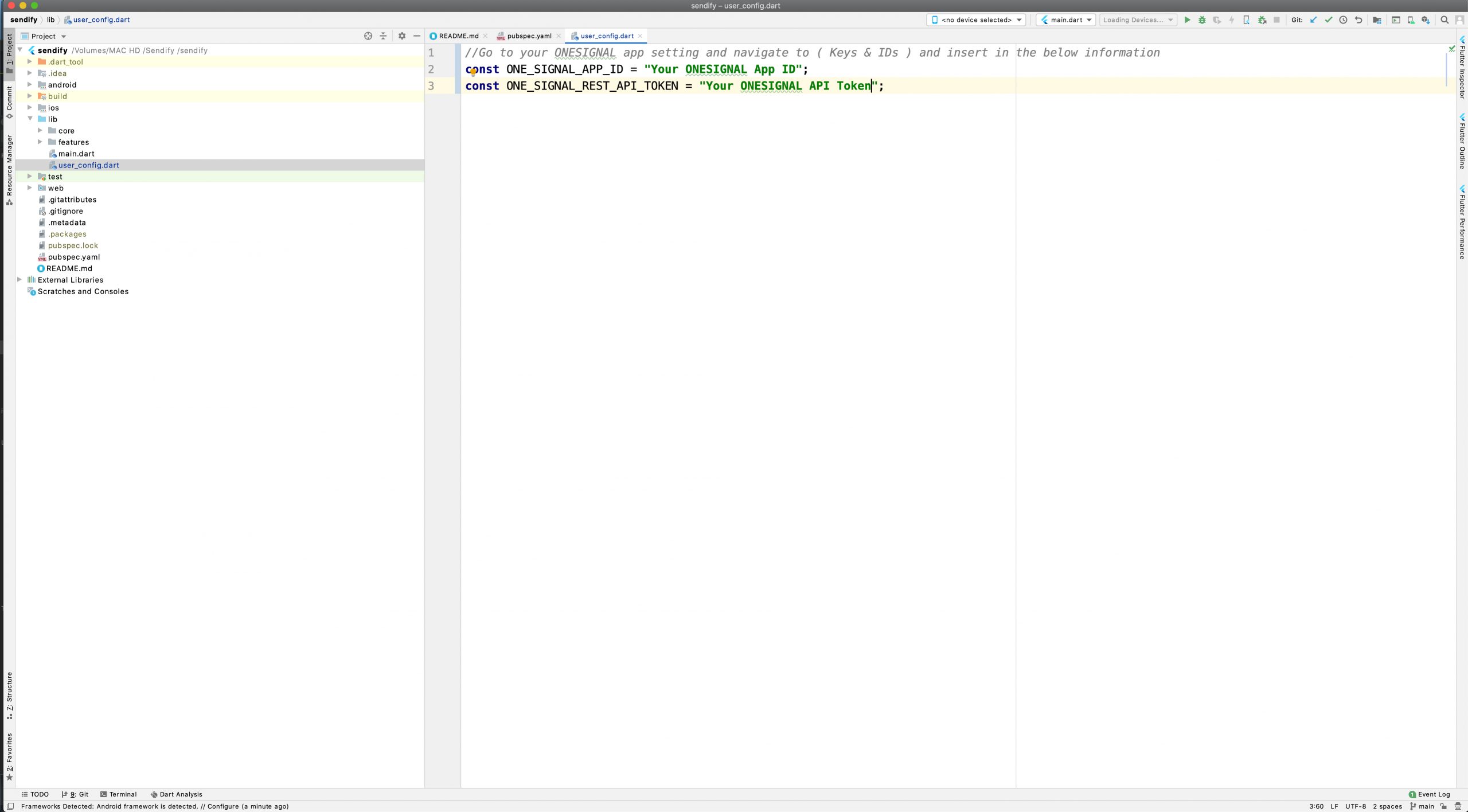Click Git Commit green checkmark icon
The image size is (1468, 812).
point(1328,20)
